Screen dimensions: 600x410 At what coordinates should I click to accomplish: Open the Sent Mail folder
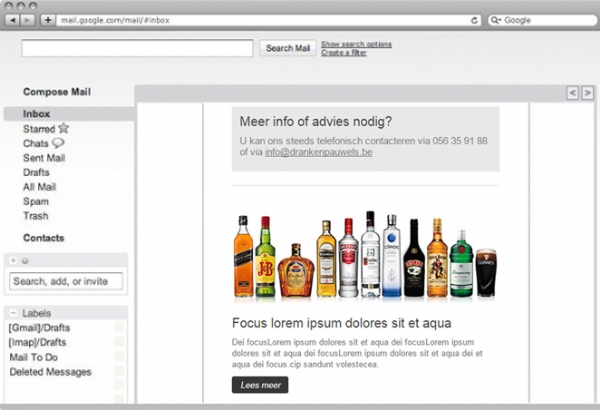[x=44, y=158]
